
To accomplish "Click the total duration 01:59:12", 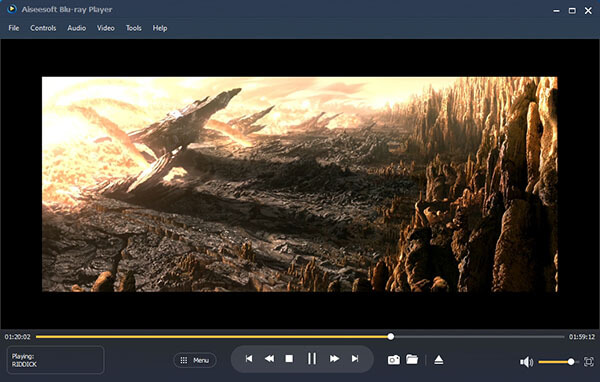I will coord(582,337).
